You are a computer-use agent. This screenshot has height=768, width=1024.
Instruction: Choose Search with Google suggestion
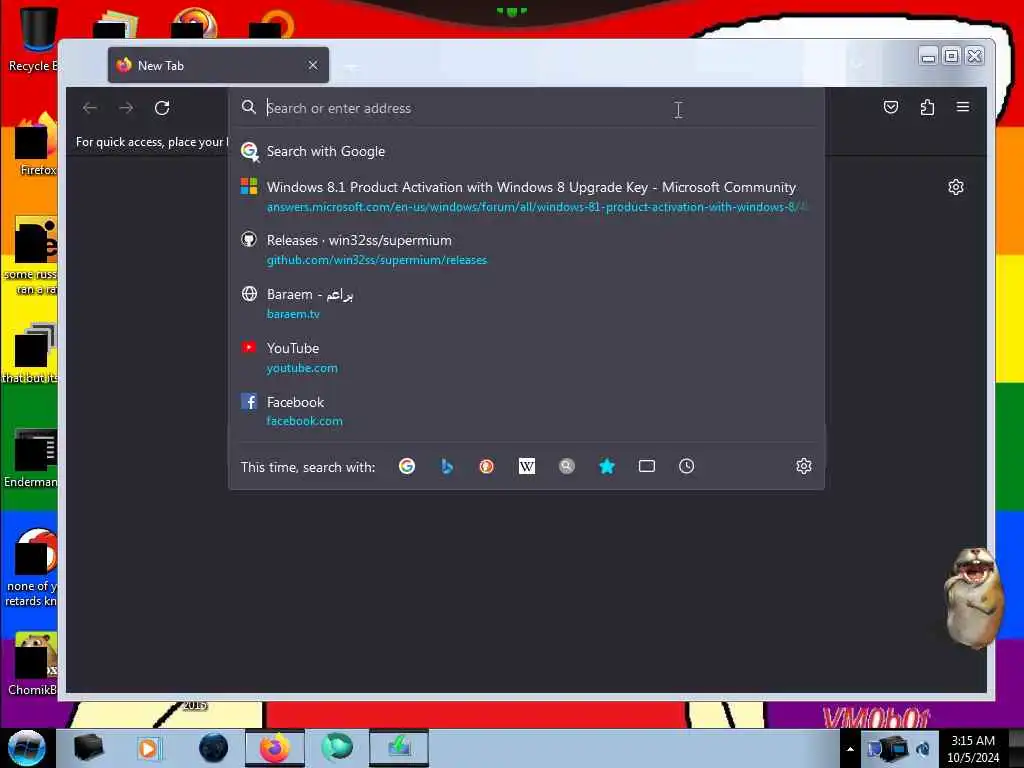pyautogui.click(x=526, y=152)
